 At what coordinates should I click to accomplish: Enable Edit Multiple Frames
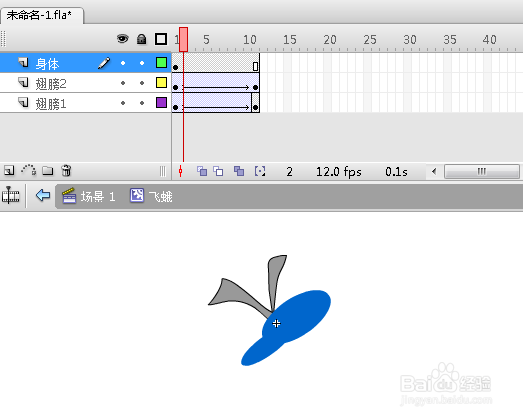pos(239,171)
